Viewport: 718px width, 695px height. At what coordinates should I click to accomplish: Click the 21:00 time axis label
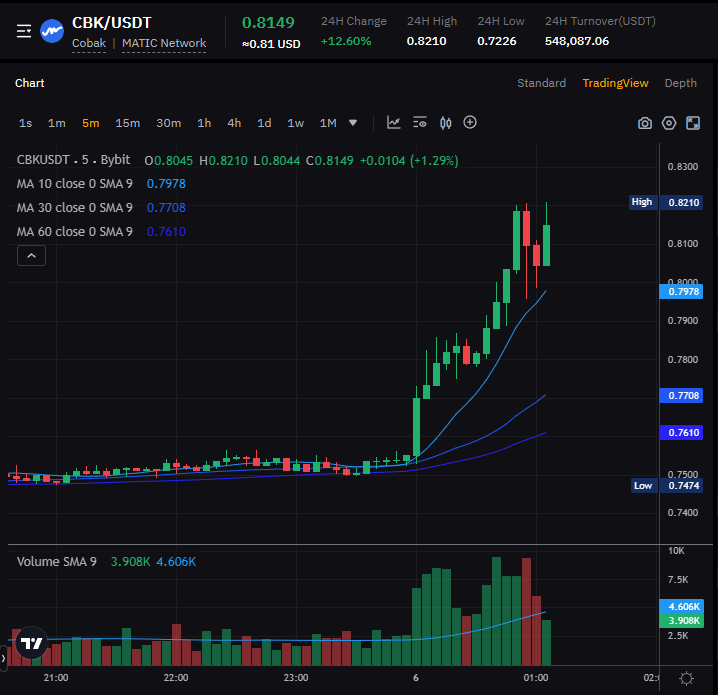[56, 678]
